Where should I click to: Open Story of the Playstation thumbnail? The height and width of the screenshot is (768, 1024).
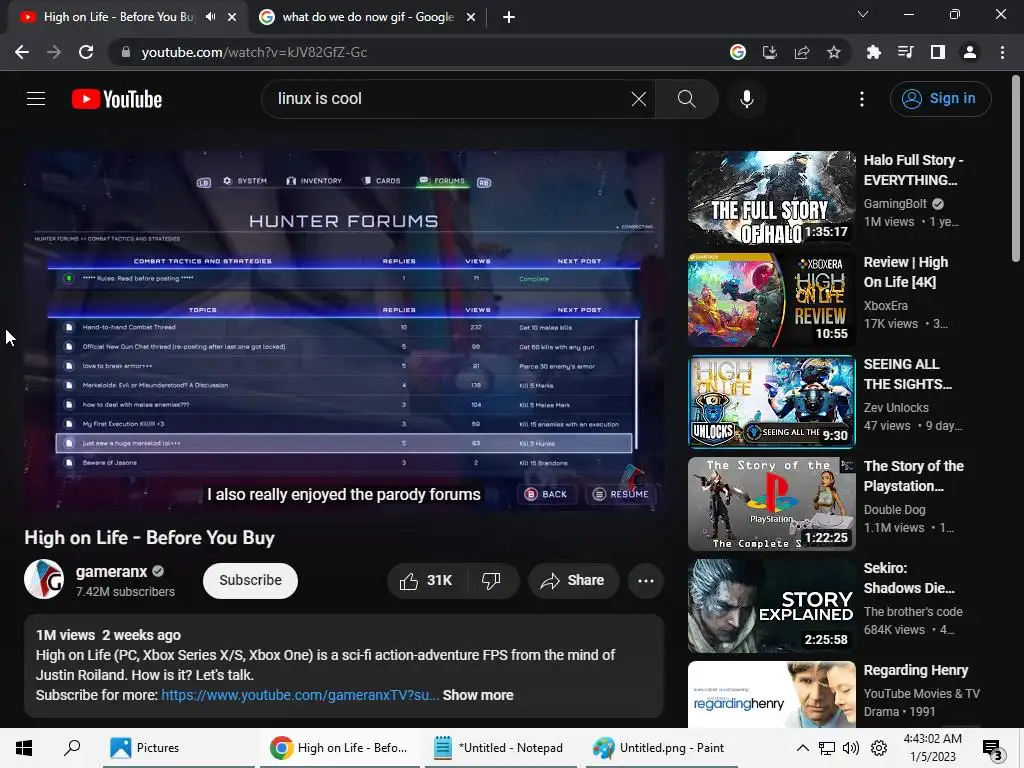[x=771, y=504]
